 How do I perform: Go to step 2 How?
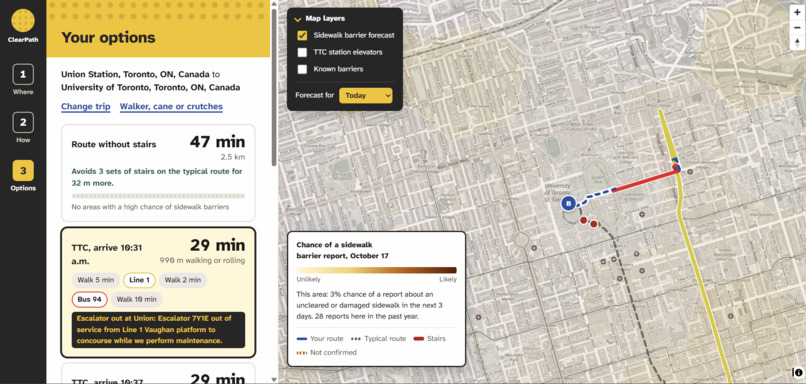tap(23, 128)
